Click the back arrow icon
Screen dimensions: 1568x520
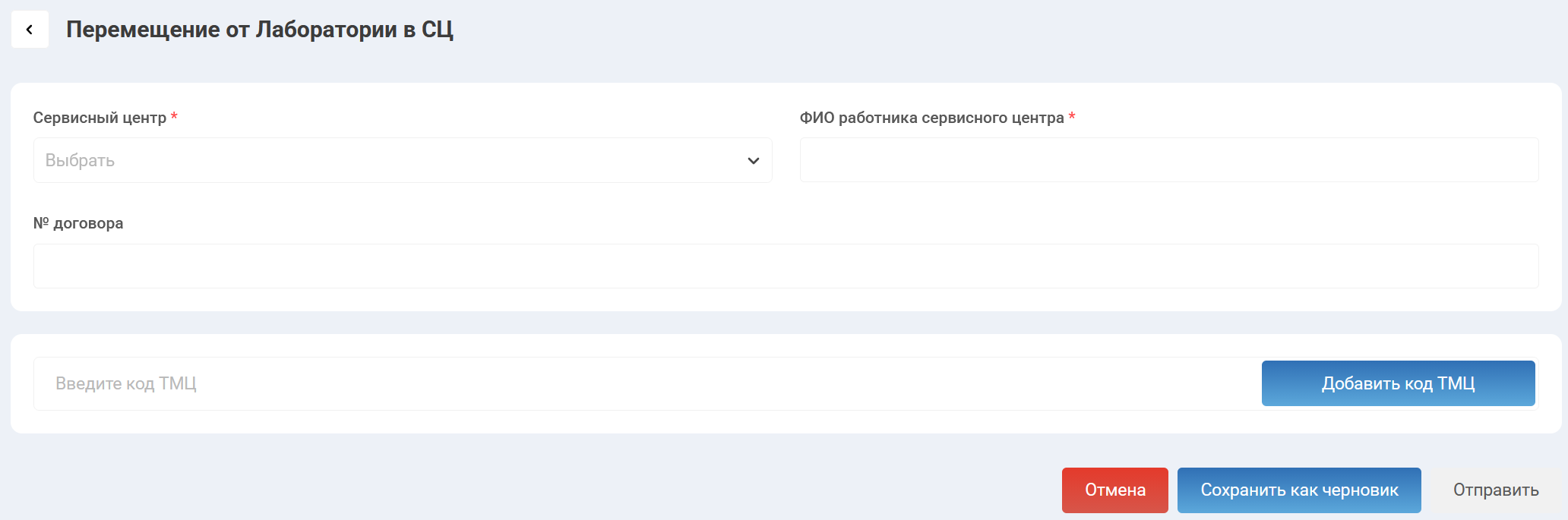click(30, 30)
